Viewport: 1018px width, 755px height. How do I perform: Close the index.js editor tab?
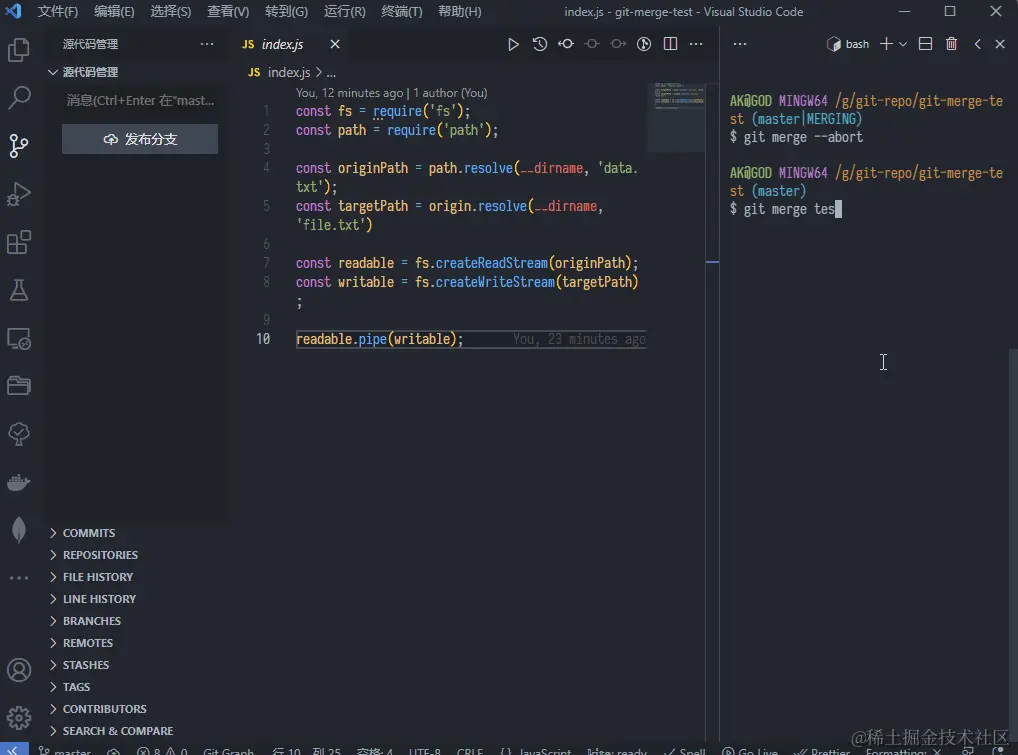click(335, 44)
